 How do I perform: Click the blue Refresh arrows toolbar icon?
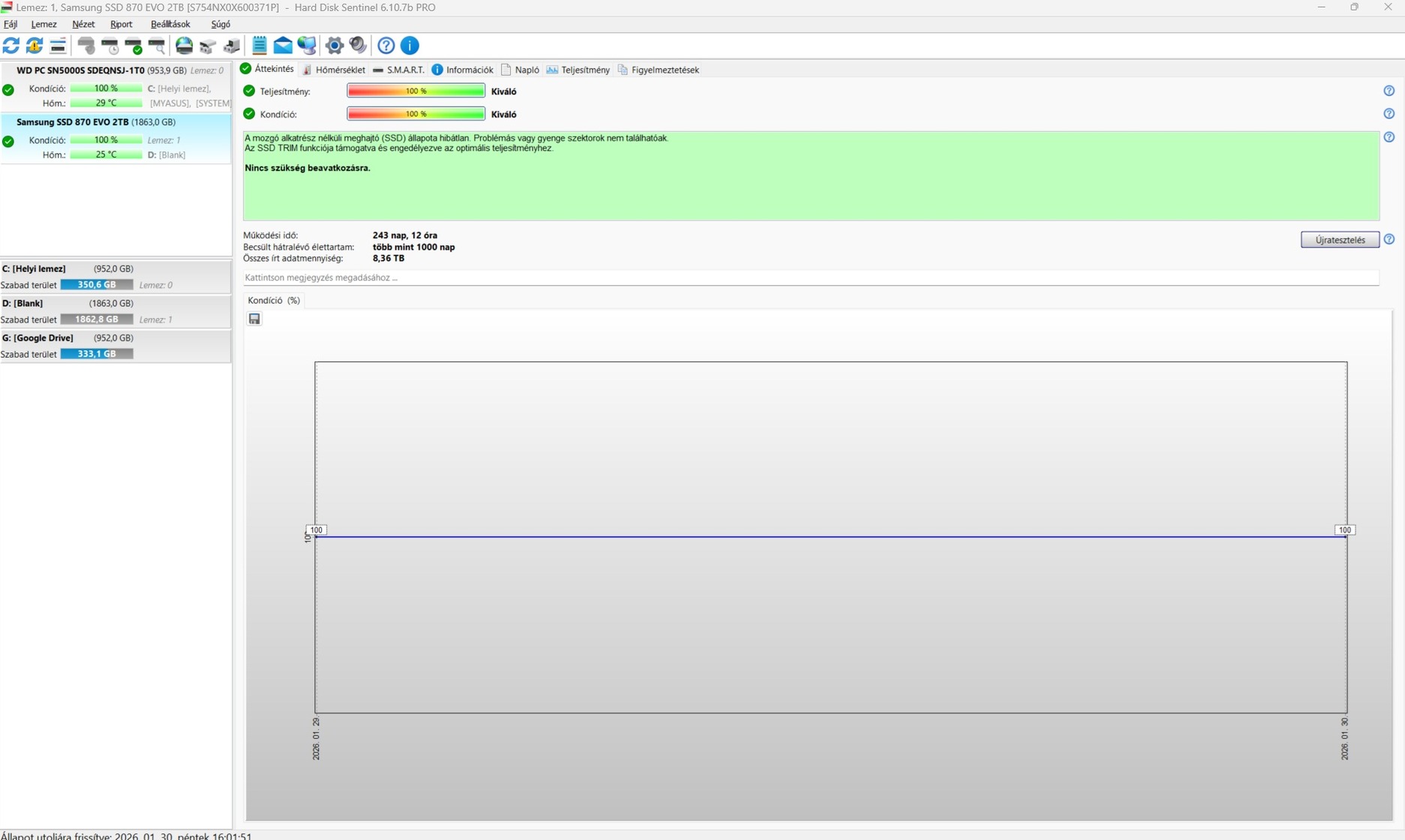point(11,46)
